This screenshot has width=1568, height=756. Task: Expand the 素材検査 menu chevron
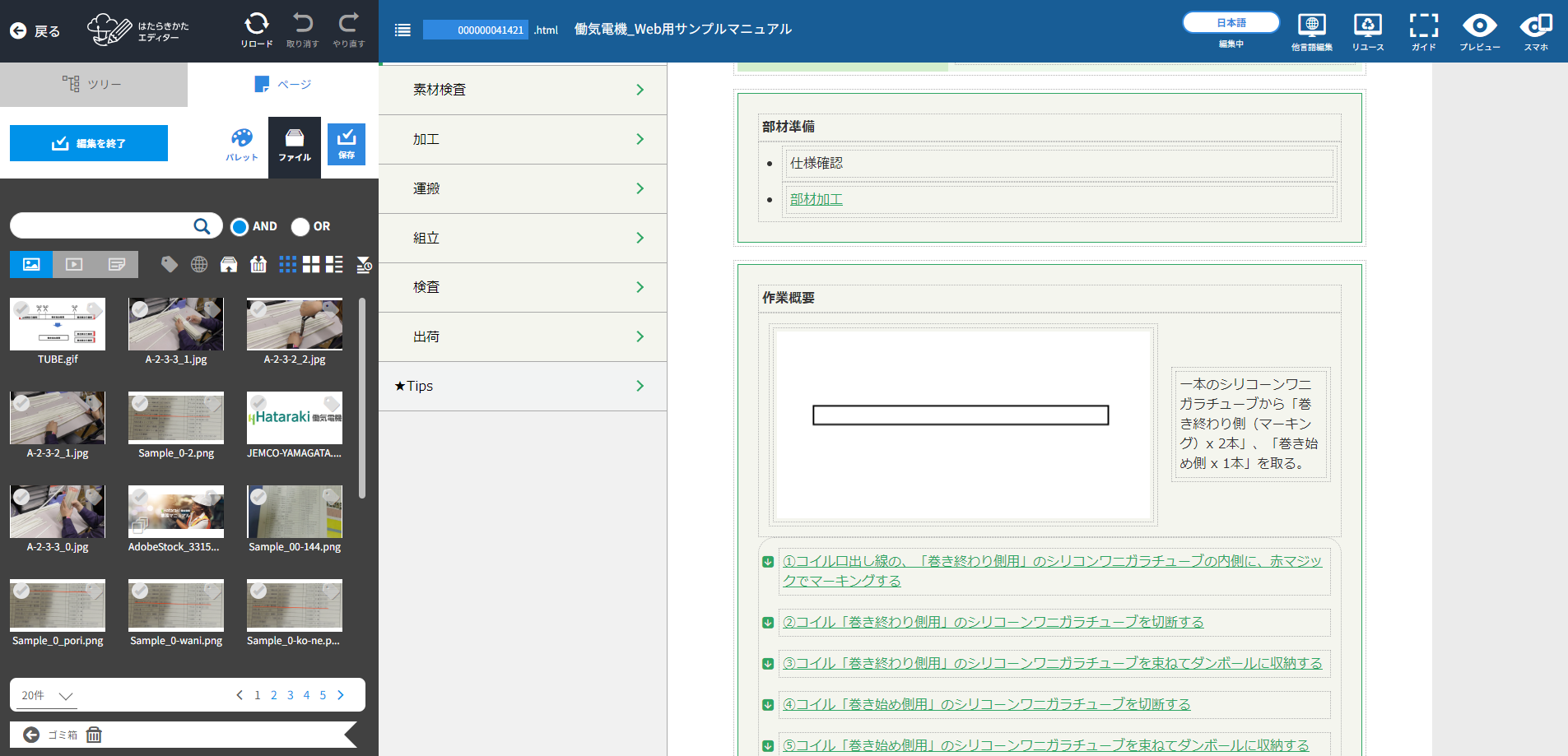[x=640, y=90]
